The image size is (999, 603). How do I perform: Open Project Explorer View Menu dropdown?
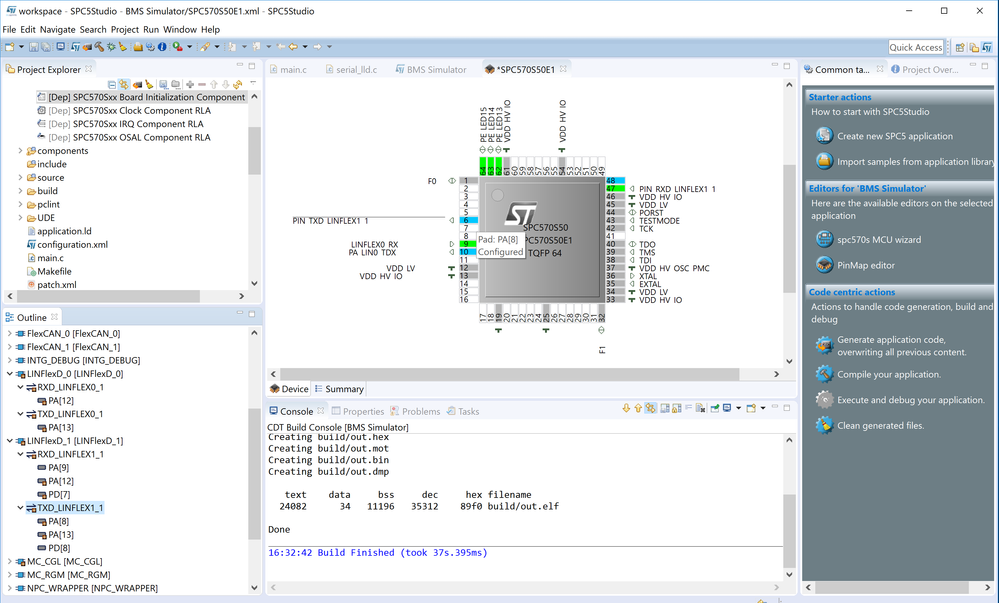click(x=253, y=84)
